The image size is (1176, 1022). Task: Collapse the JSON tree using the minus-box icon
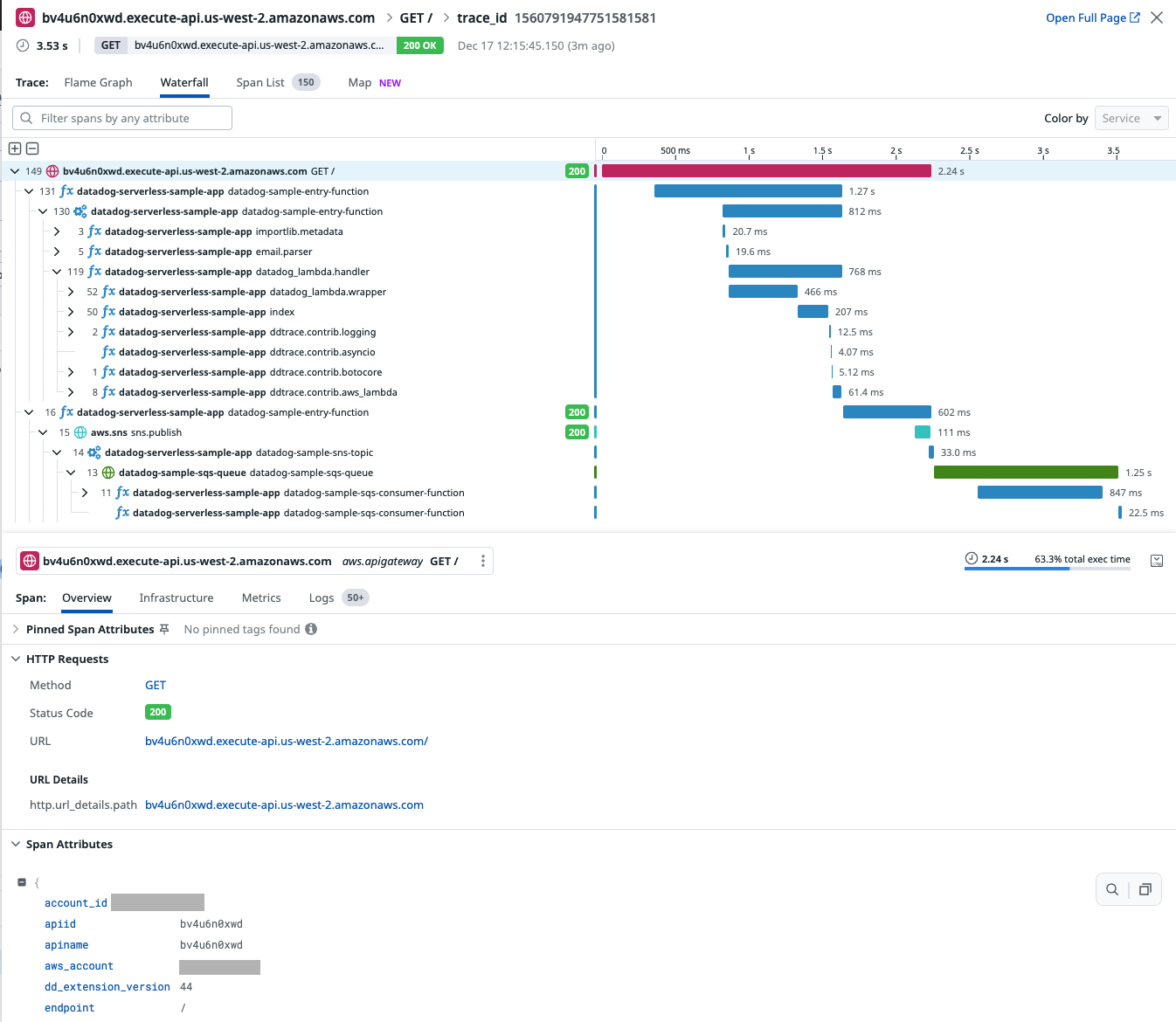click(x=22, y=882)
